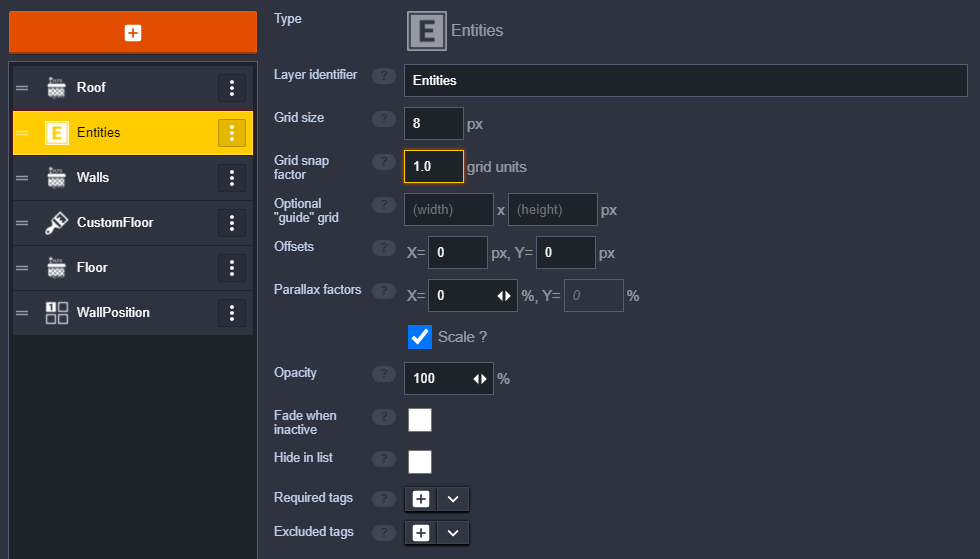Click the Walls layer drag handle
980x559 pixels.
22,178
